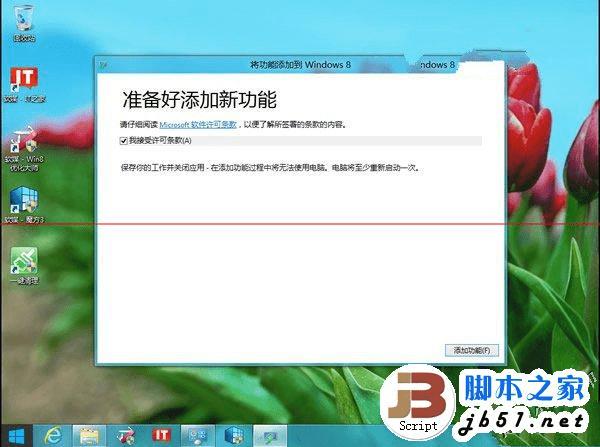This screenshot has height=447, width=600.
Task: Launch Internet Explorer from the taskbar
Action: (53, 436)
